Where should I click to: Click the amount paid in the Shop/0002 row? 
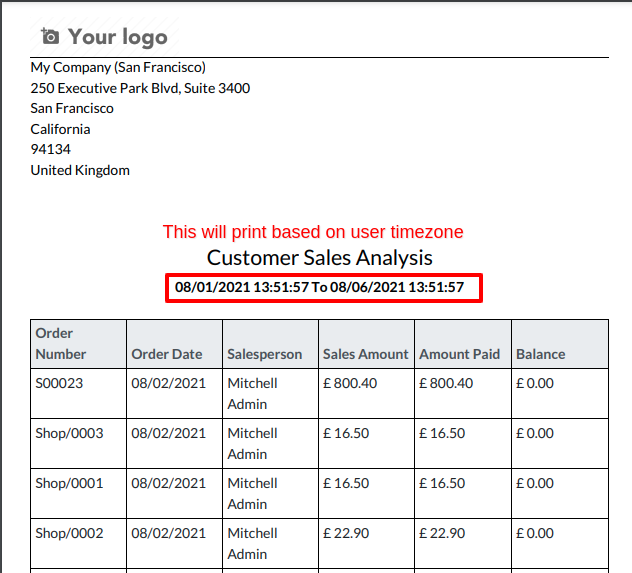[x=442, y=533]
